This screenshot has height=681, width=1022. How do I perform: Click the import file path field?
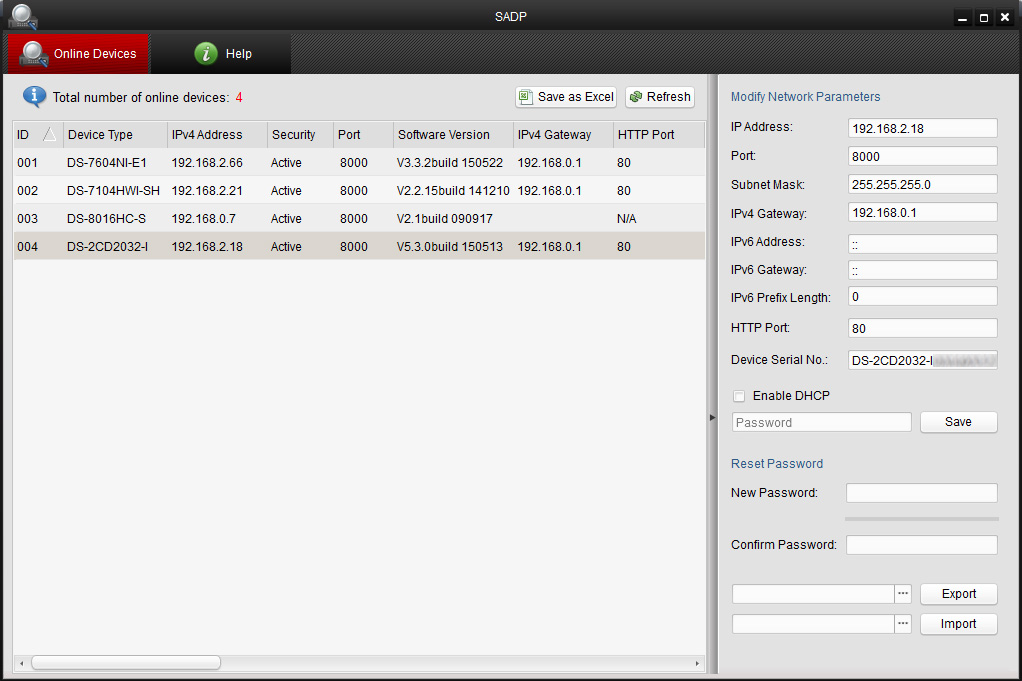(813, 624)
